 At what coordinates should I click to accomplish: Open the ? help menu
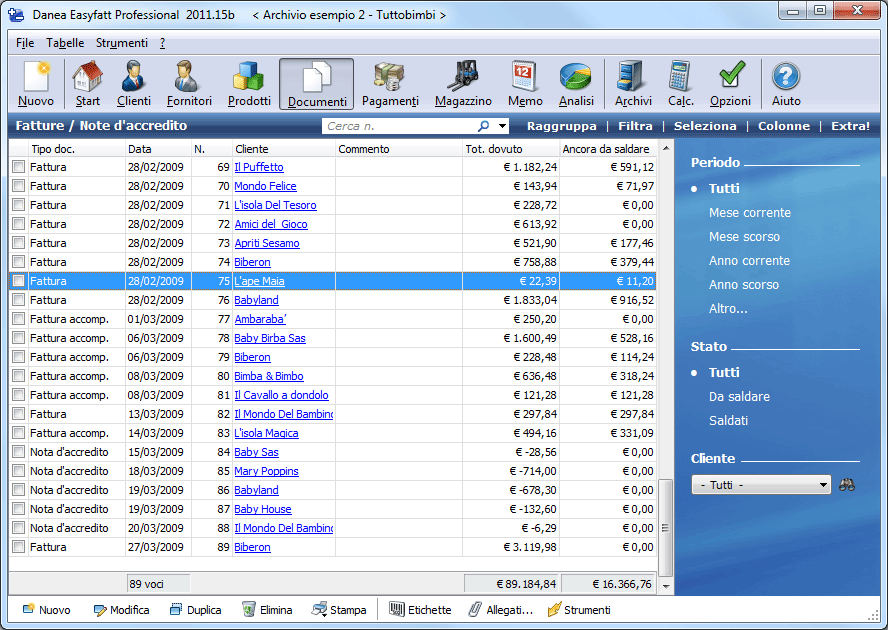[x=163, y=43]
